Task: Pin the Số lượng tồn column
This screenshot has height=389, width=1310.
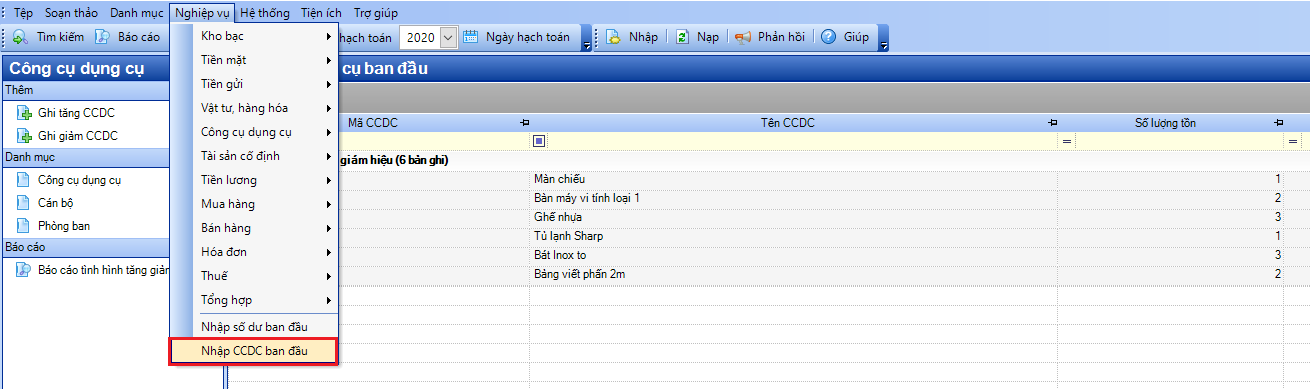Action: 1278,123
